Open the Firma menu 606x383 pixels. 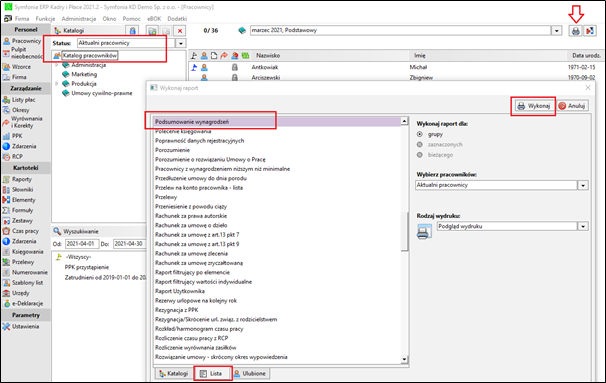(x=22, y=19)
